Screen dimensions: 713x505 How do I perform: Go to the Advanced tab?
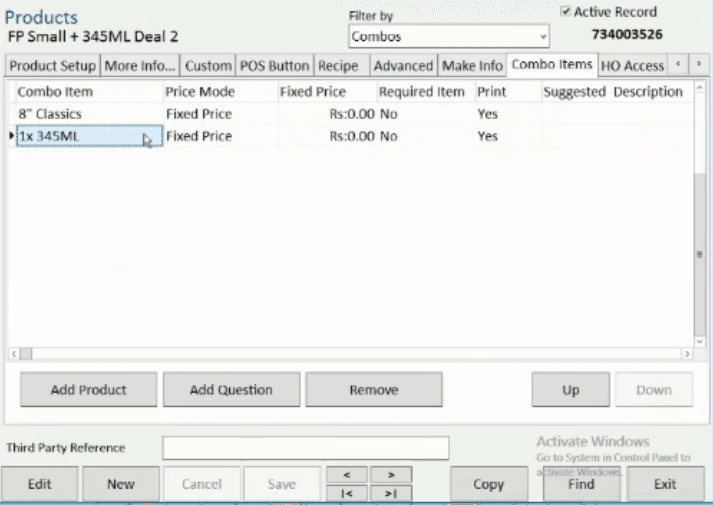(403, 66)
